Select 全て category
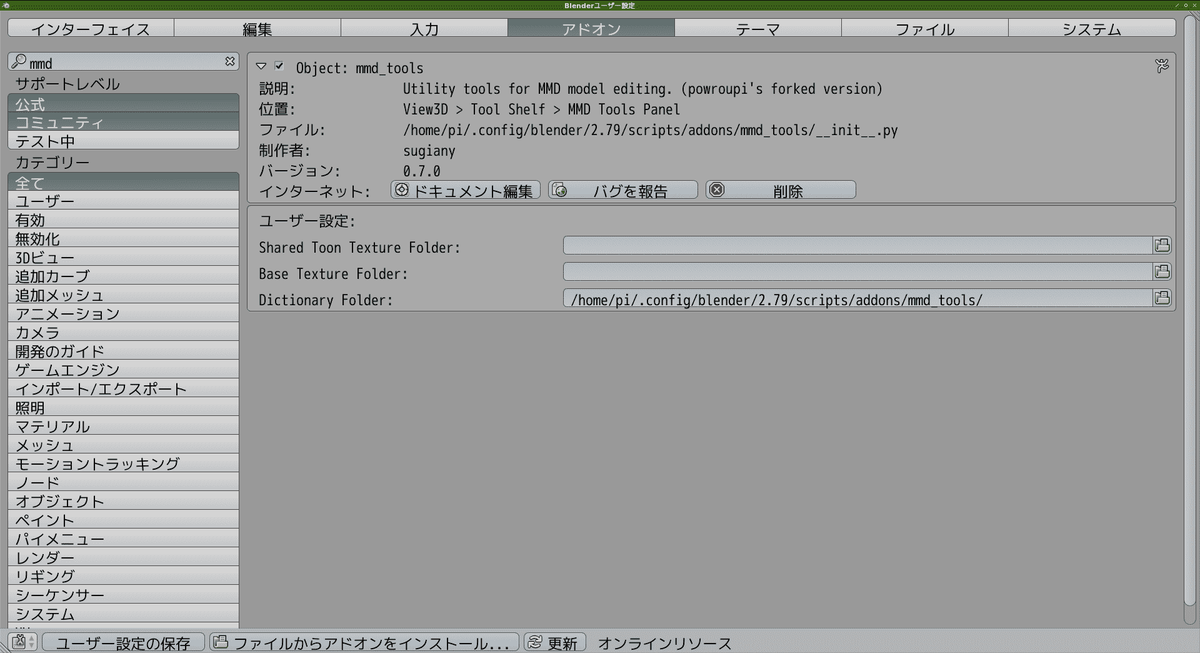This screenshot has width=1200, height=653. tap(123, 182)
